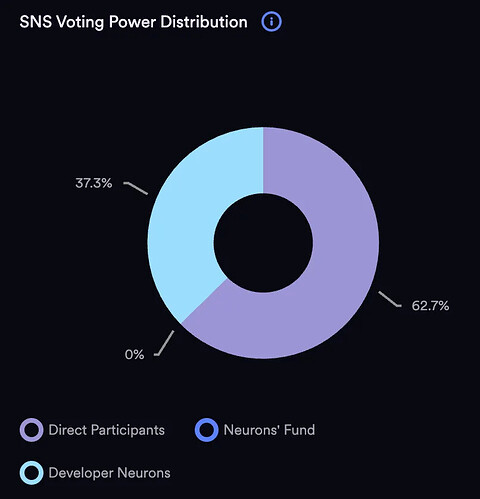Click the Developer Neurons legend label
This screenshot has height=499, width=480.
tap(109, 473)
